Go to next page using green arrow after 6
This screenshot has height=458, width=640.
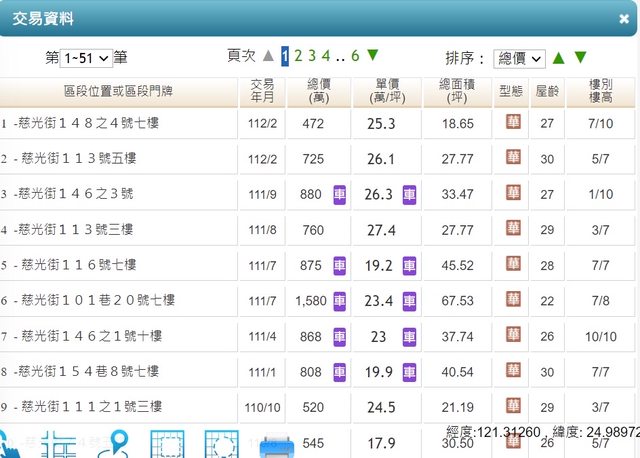[373, 56]
